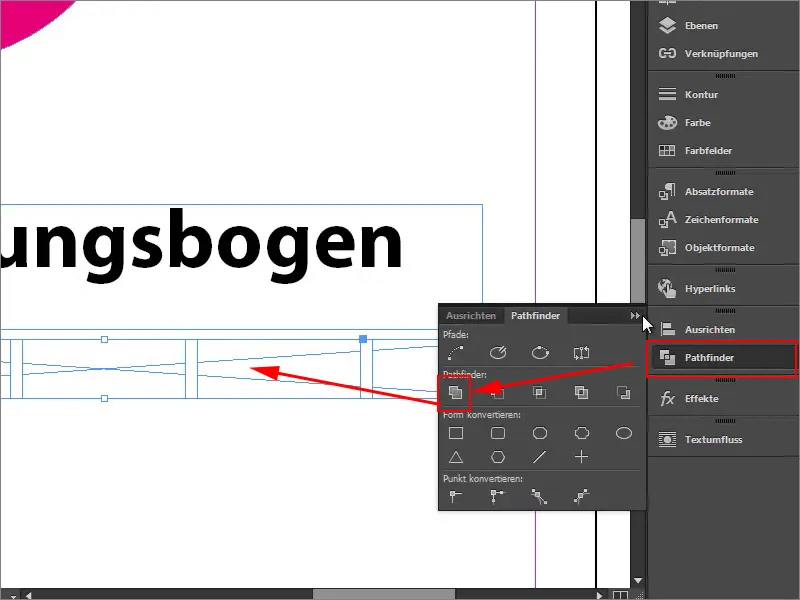Toggle the Pathfinder panel in the dock
This screenshot has height=600, width=800.
[x=722, y=358]
